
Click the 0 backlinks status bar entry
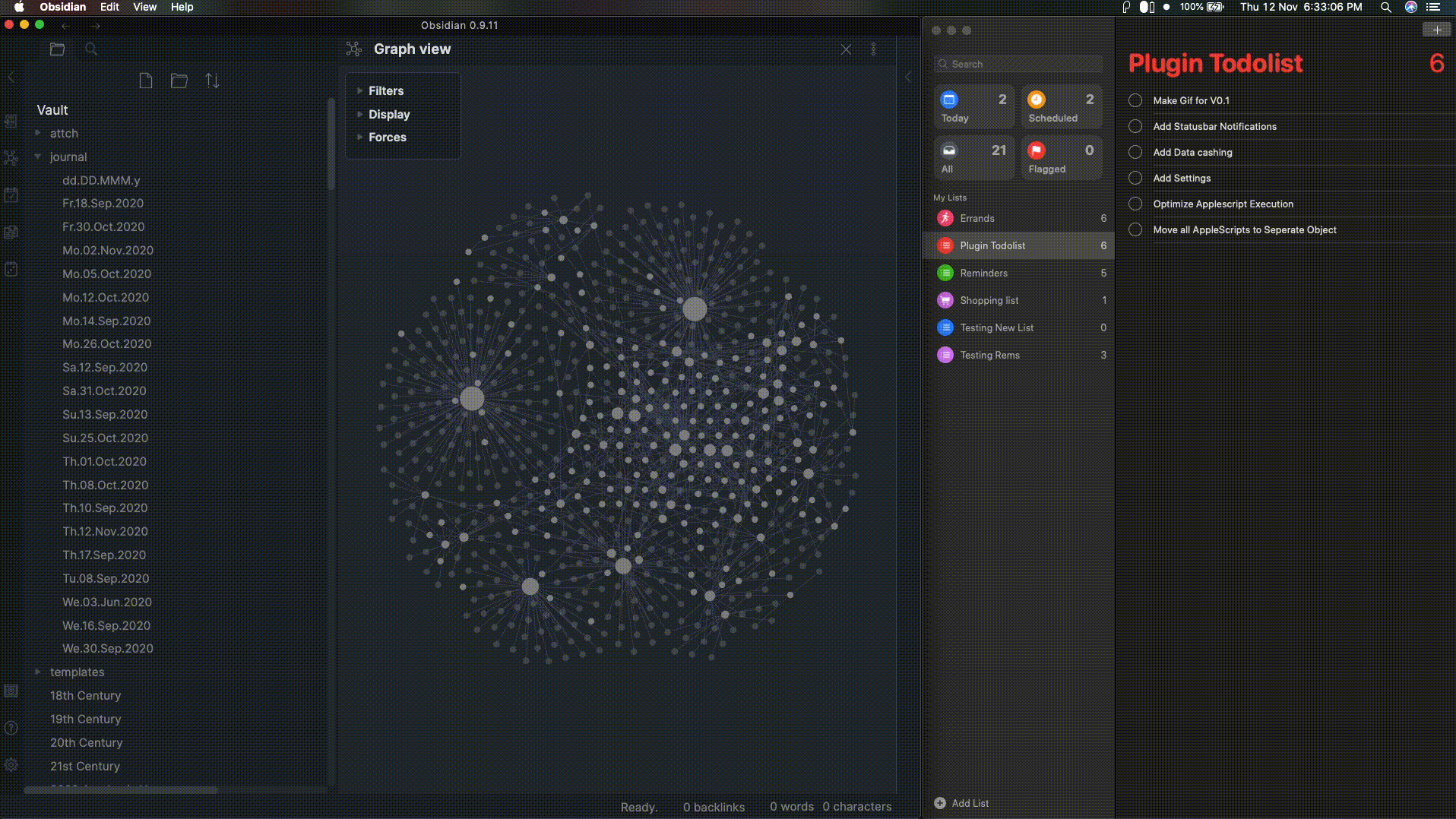click(714, 807)
